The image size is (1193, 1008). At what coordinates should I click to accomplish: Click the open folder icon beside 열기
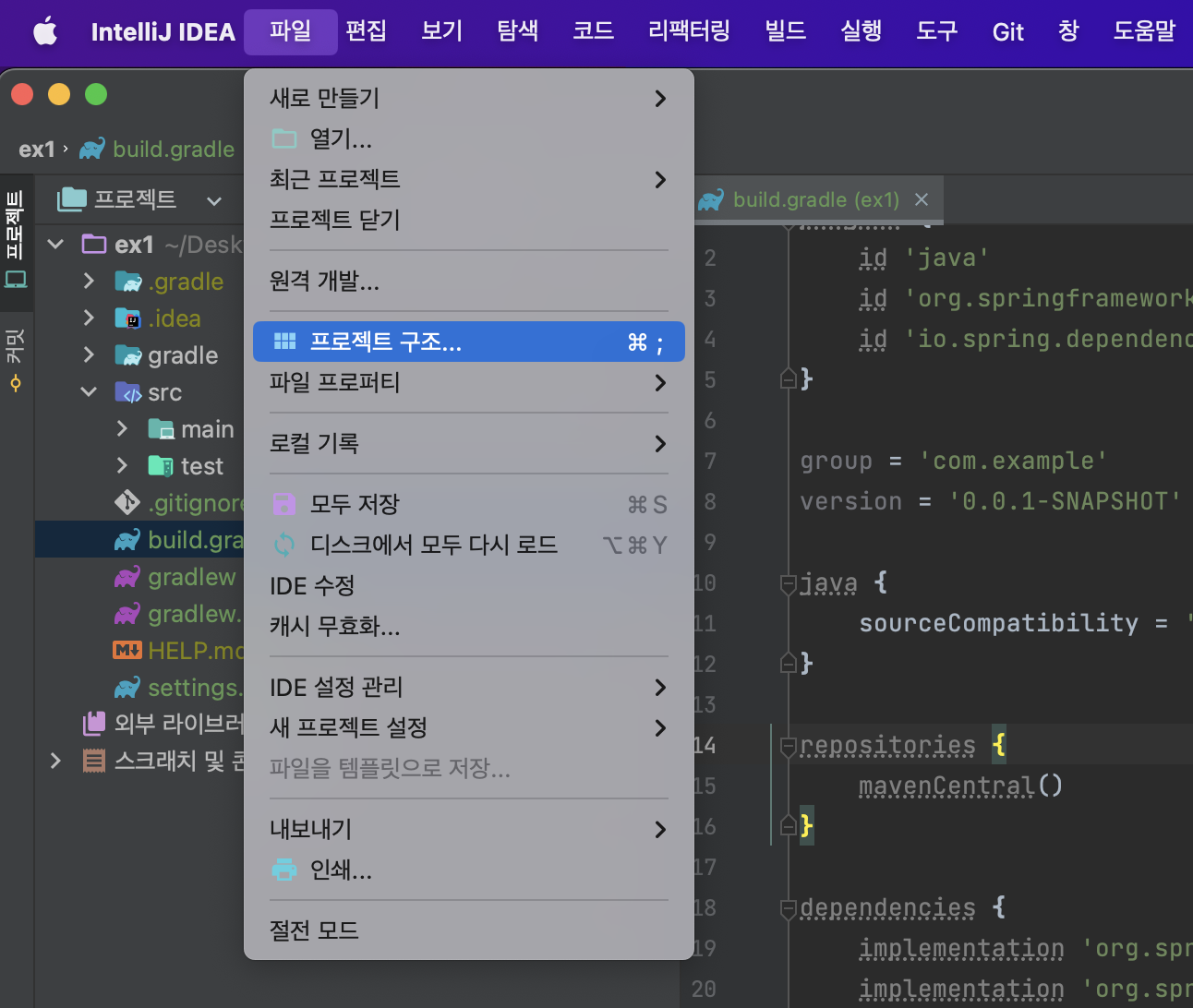284,138
